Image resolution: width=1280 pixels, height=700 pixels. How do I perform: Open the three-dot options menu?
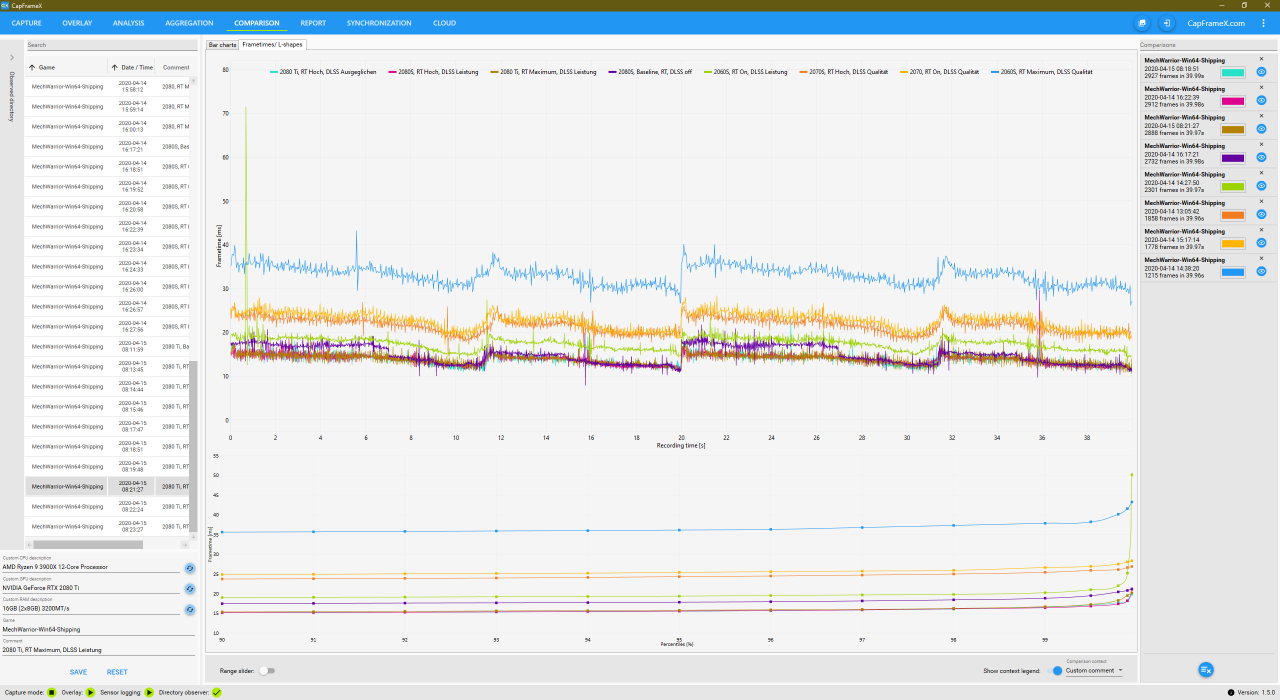pyautogui.click(x=1263, y=23)
